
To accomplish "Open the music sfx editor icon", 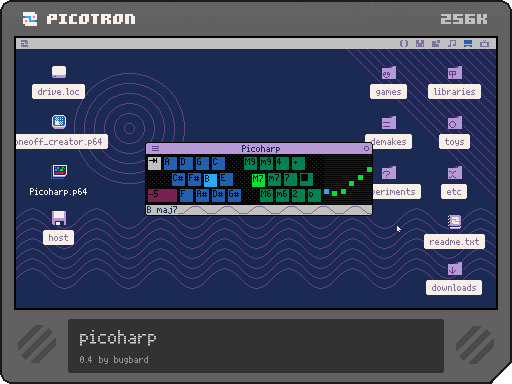I will 452,43.
